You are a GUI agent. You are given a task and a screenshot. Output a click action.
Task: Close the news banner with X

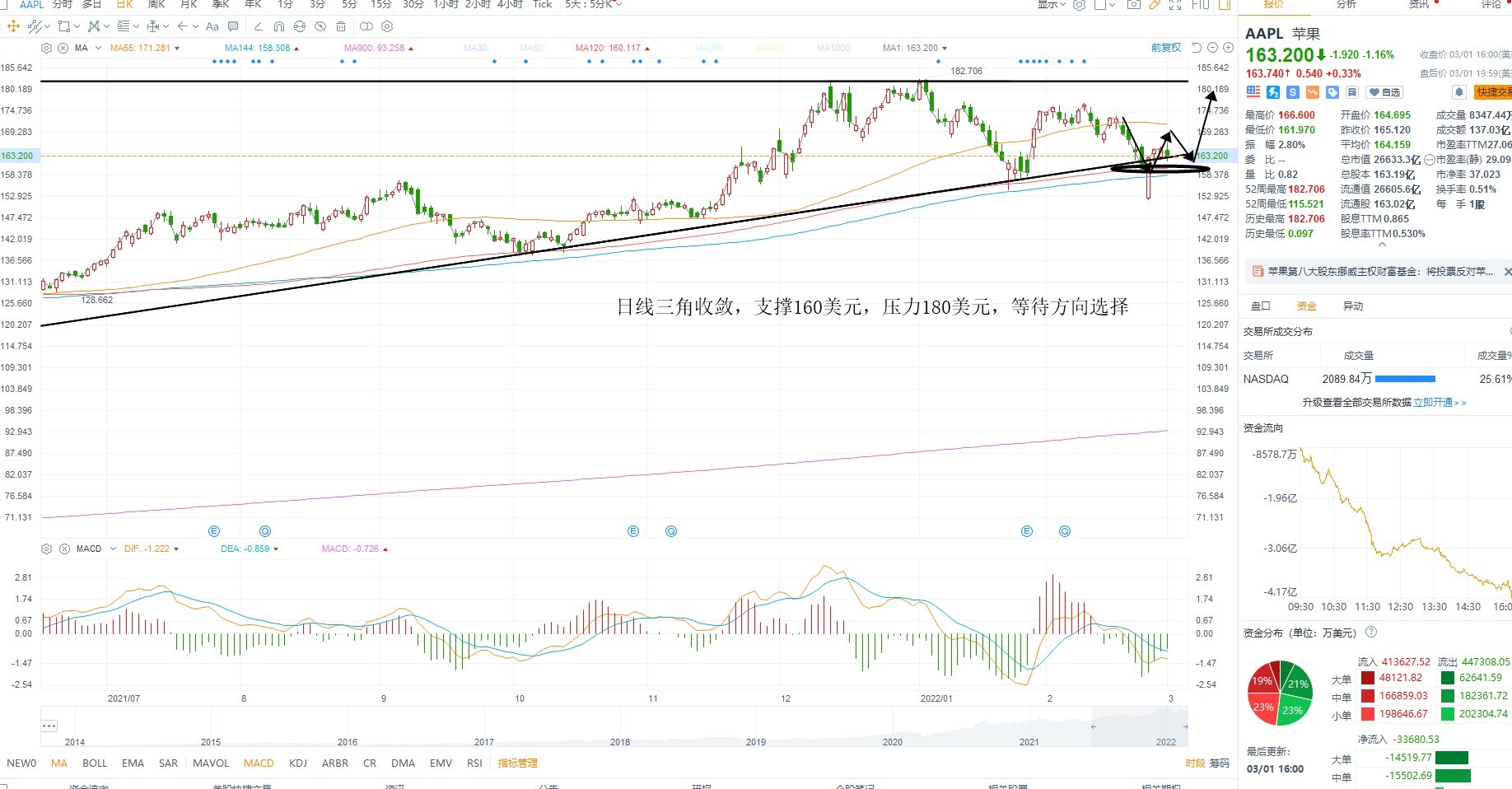(x=1508, y=272)
